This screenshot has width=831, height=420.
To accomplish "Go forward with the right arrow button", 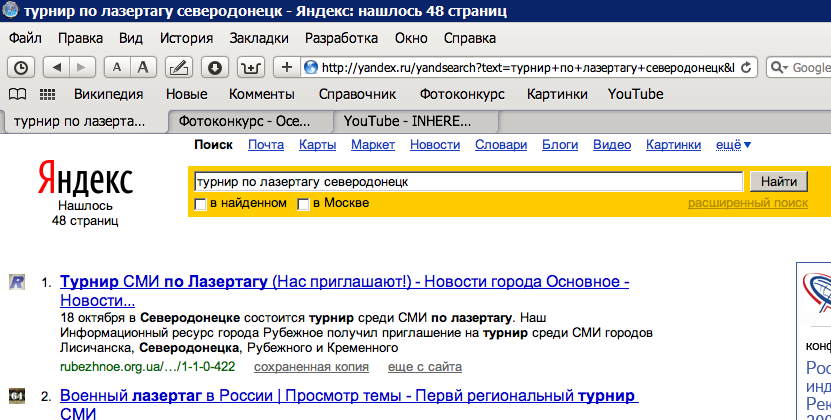I will [82, 67].
